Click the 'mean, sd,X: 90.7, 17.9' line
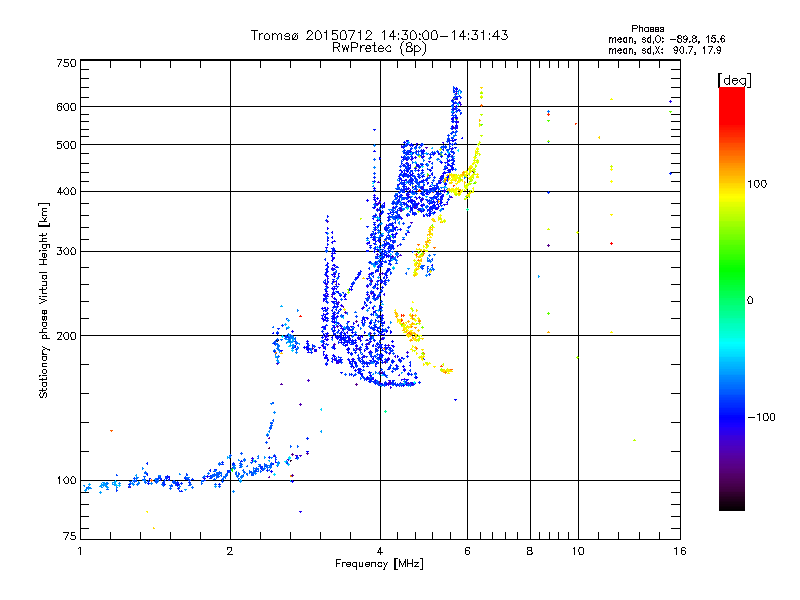Viewport: 800px width, 600px height. 664,51
